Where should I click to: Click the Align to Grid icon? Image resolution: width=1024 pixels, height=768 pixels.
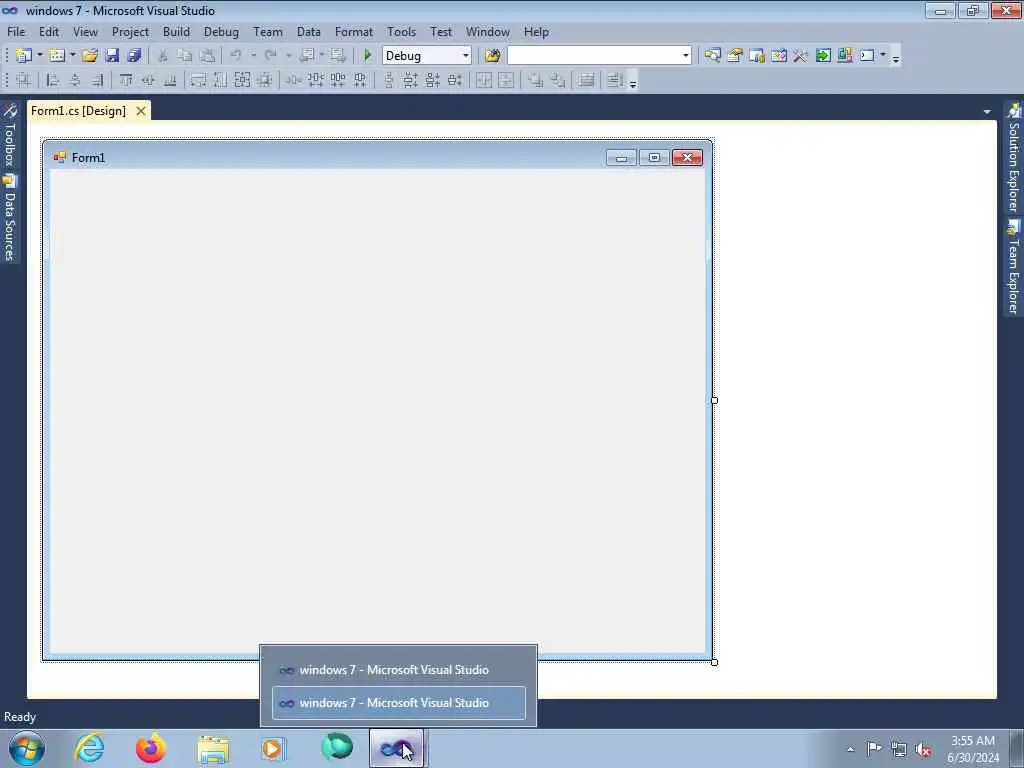coord(24,80)
